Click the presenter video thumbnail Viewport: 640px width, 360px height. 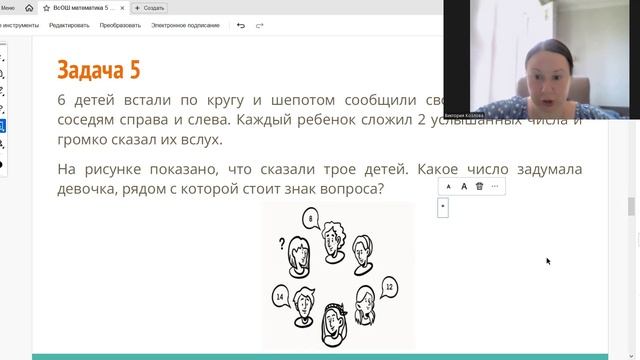point(542,60)
